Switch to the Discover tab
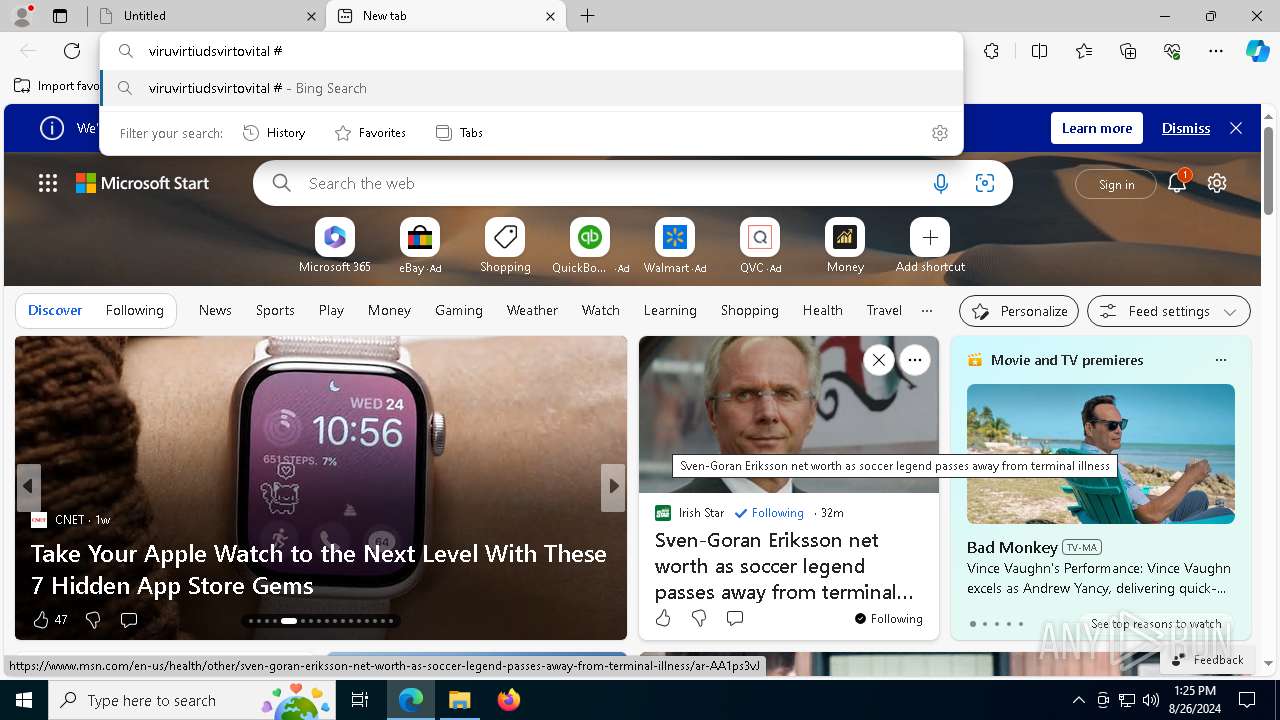The width and height of the screenshot is (1280, 720). point(55,310)
